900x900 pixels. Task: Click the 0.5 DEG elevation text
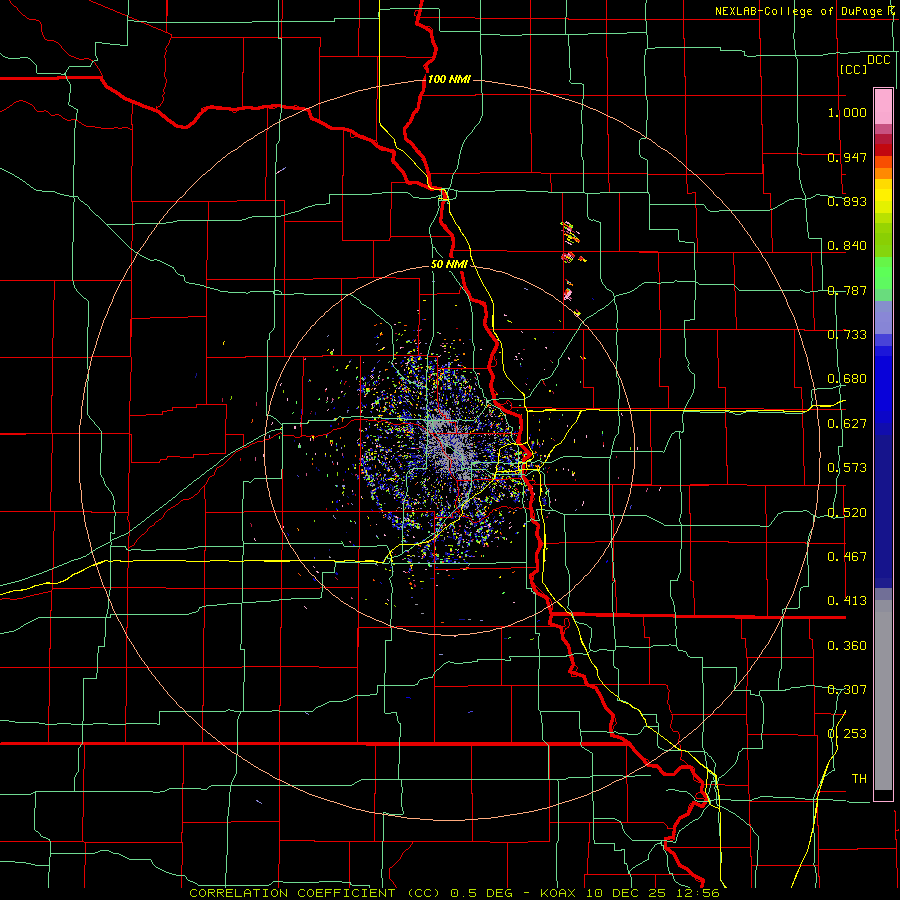(x=482, y=893)
